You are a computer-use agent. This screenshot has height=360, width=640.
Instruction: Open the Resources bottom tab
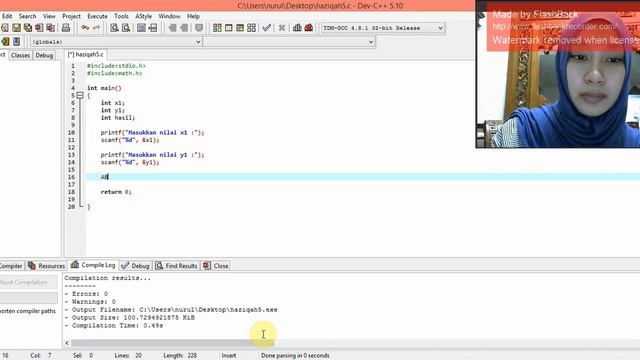[x=47, y=266]
